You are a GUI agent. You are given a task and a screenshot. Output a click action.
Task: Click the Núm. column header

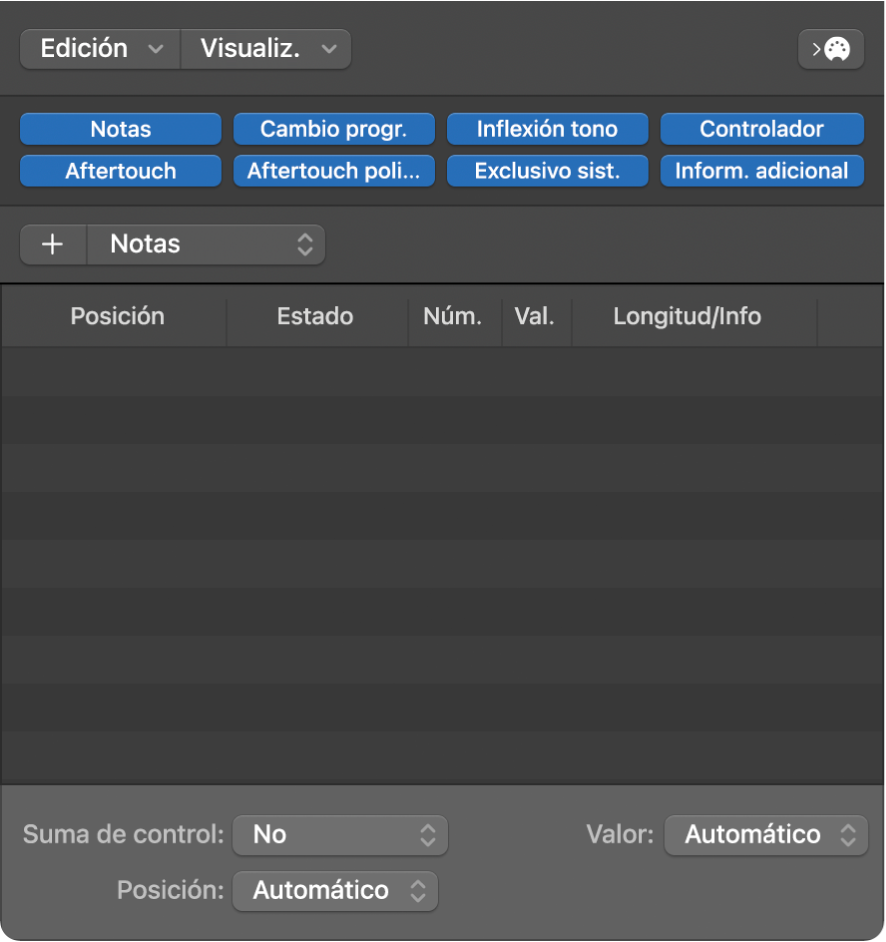pos(453,317)
